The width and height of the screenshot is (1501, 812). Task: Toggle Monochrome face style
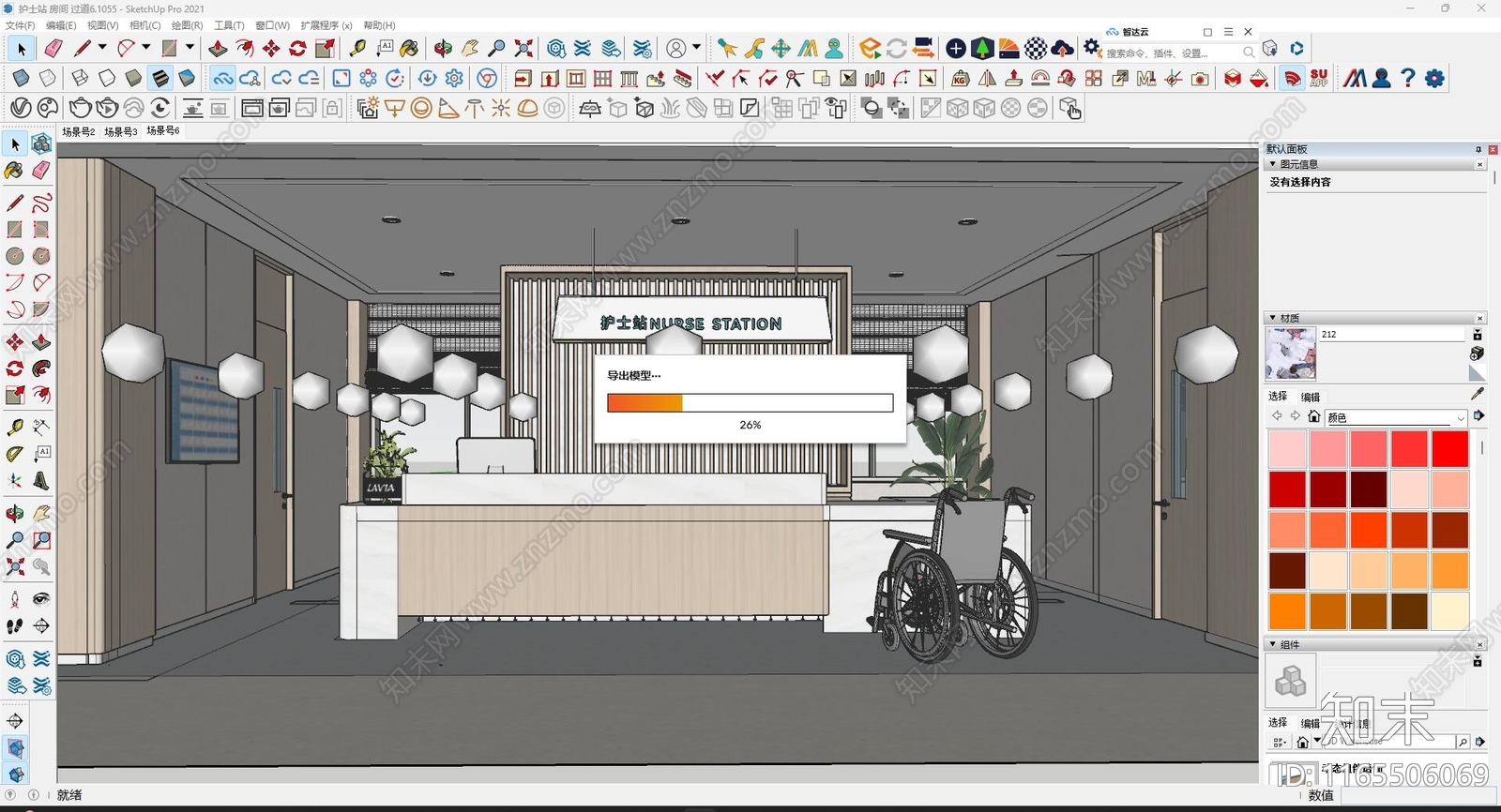click(187, 78)
